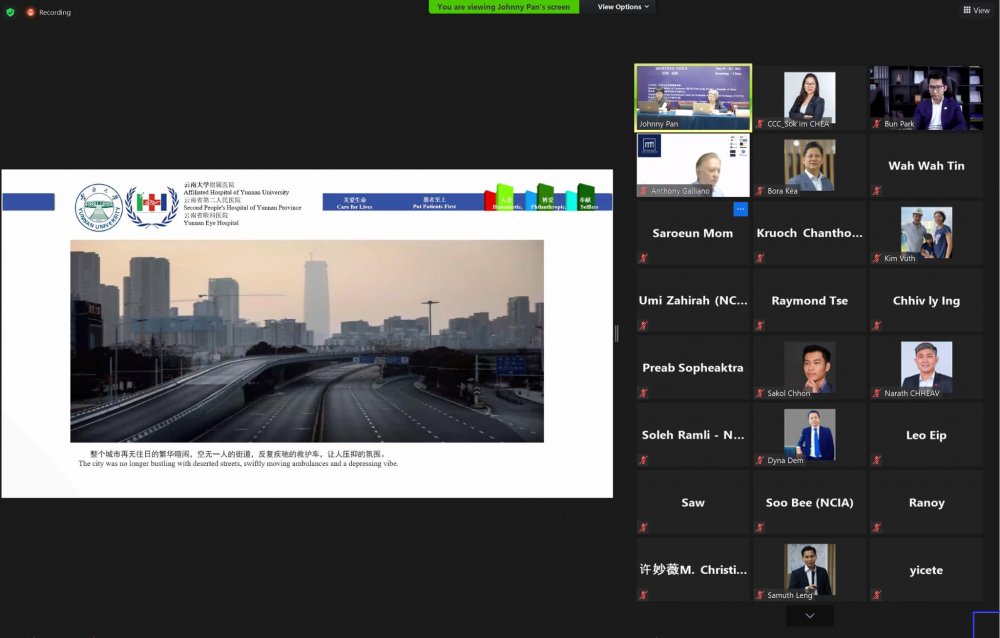Click muted mic icon on Raymond Tse tile
The image size is (1000, 638).
pyautogui.click(x=760, y=325)
